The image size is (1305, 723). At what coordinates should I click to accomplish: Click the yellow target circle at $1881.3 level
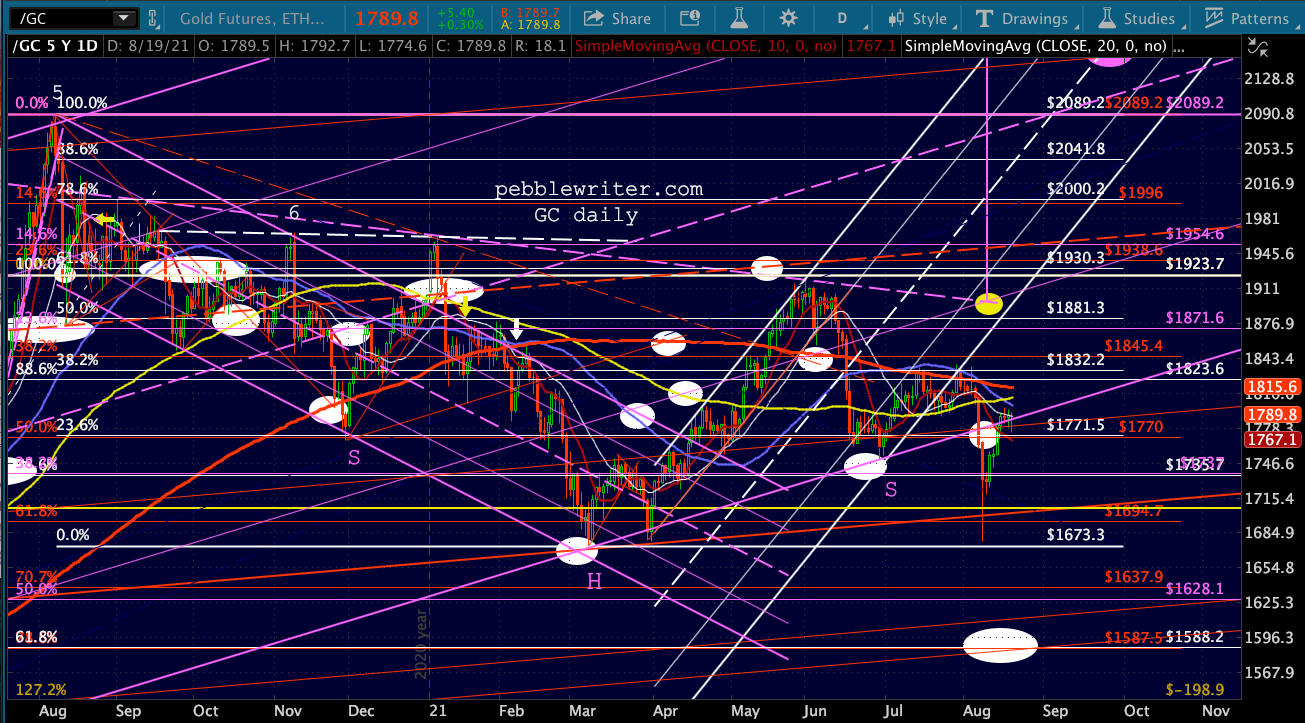989,303
